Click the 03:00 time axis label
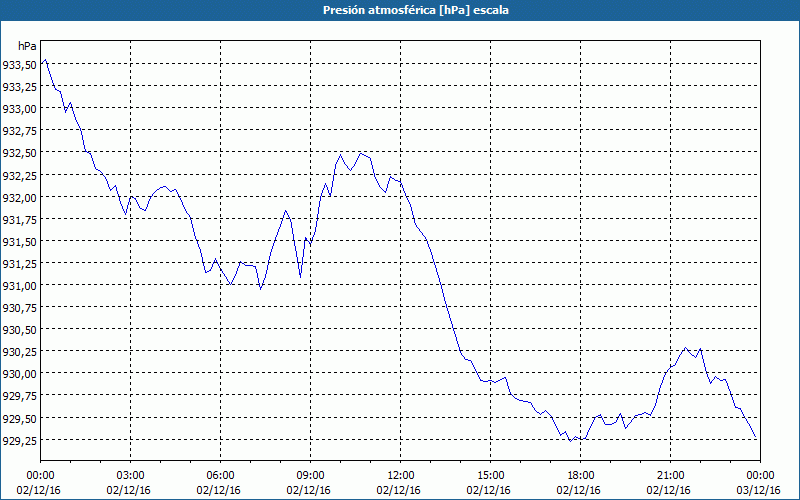The width and height of the screenshot is (800, 500). 131,476
